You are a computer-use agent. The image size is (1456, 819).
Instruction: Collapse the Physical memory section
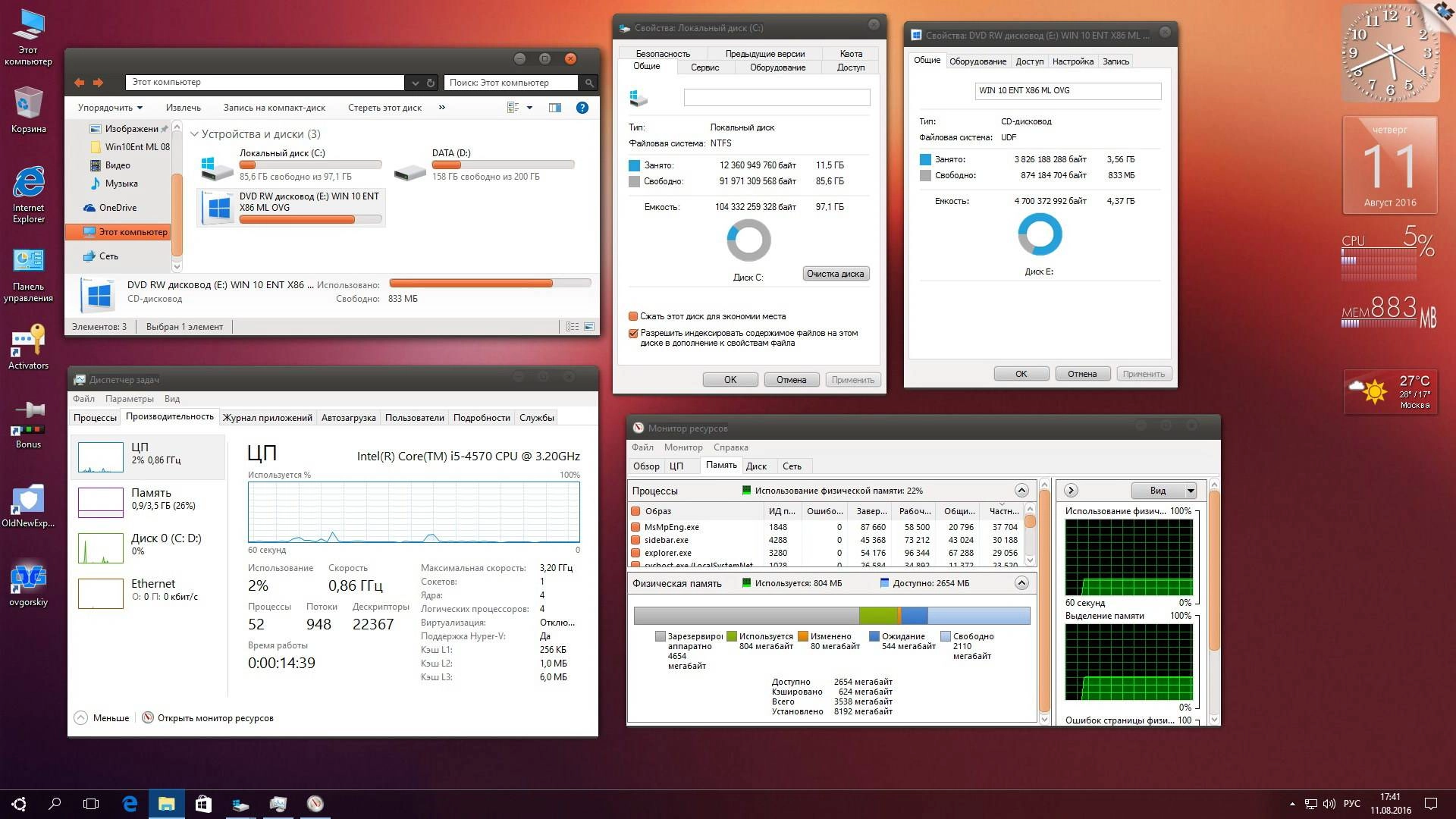coord(1021,583)
